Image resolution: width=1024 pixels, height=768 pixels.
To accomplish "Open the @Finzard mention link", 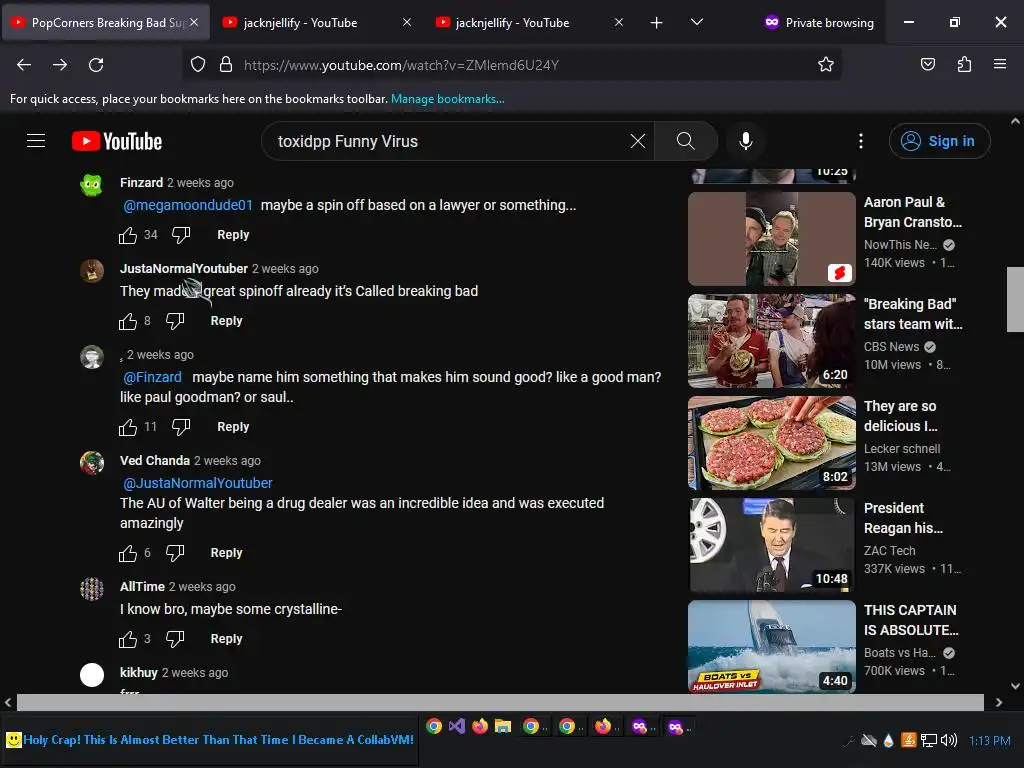I will pos(152,377).
